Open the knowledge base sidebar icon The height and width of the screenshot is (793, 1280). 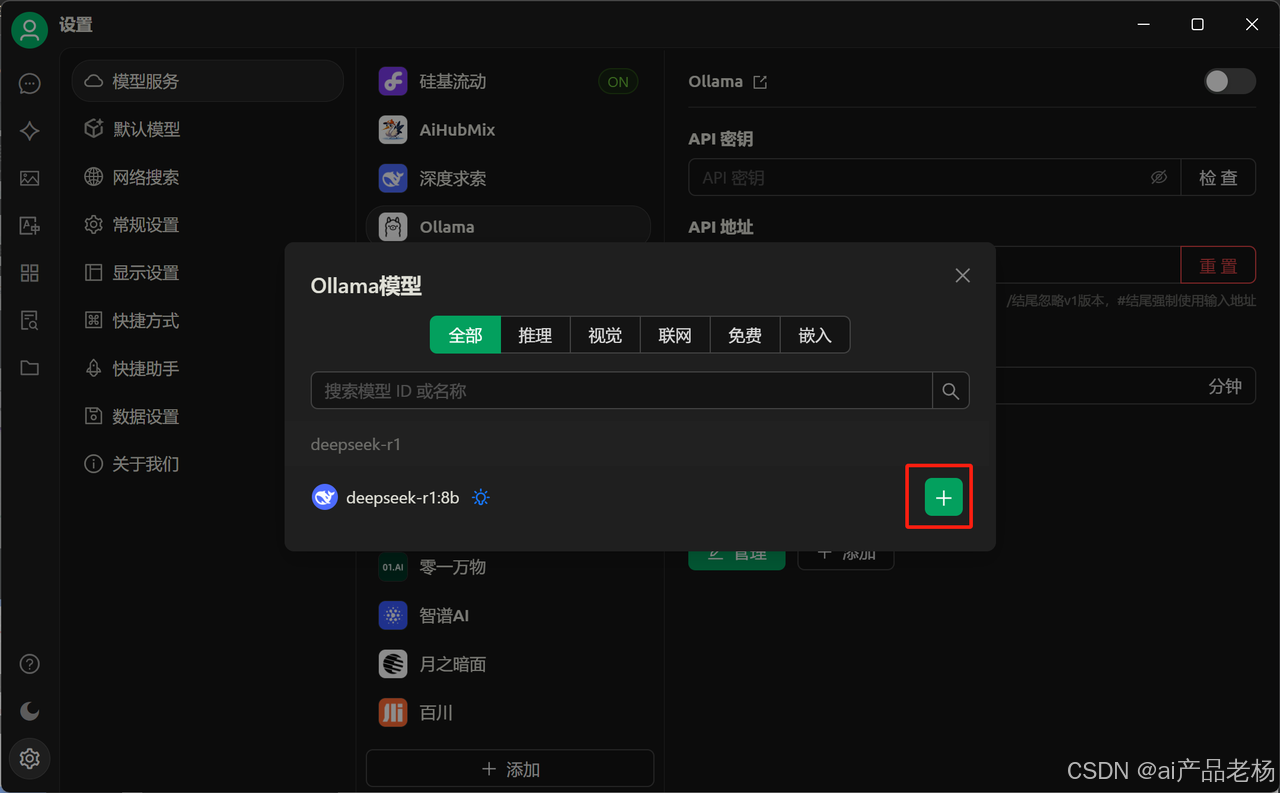[x=30, y=320]
